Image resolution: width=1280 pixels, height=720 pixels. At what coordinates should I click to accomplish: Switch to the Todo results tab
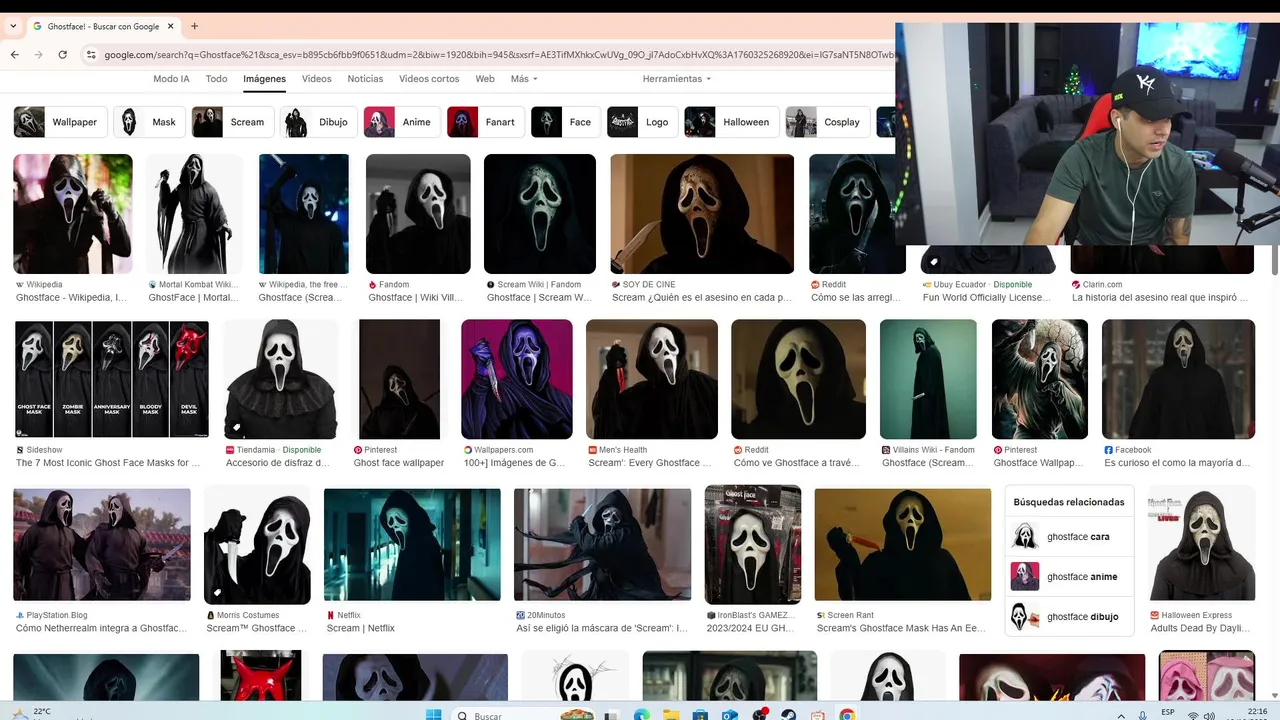[216, 79]
